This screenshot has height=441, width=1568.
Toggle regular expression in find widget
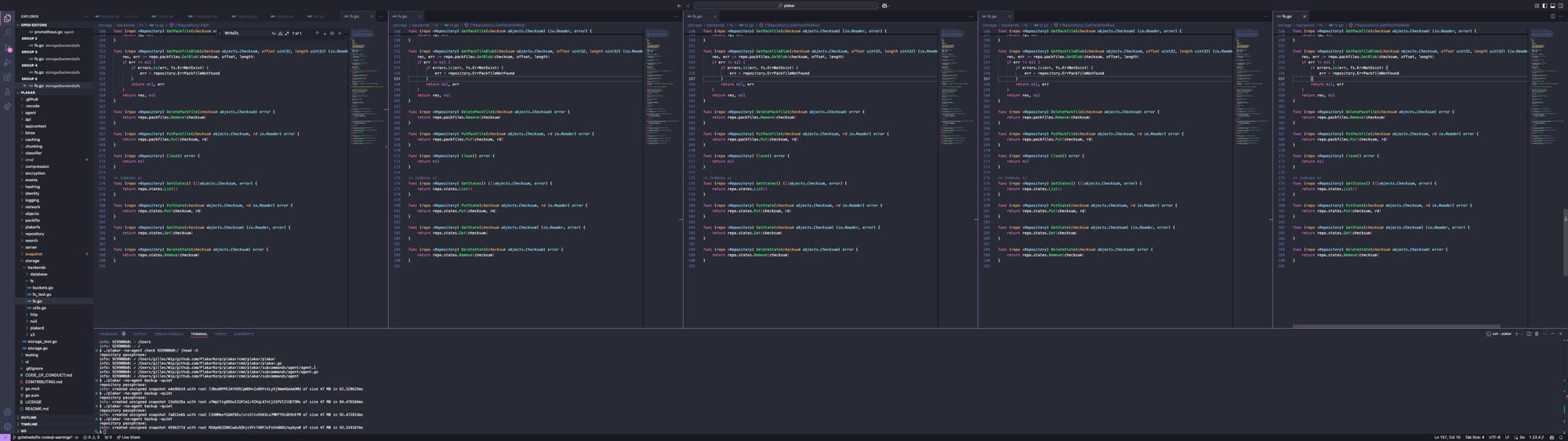(287, 34)
